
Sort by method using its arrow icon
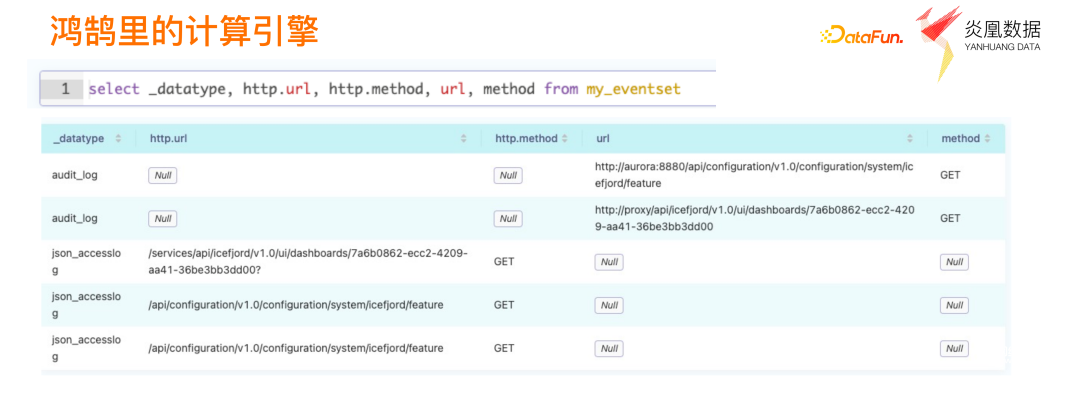[987, 139]
